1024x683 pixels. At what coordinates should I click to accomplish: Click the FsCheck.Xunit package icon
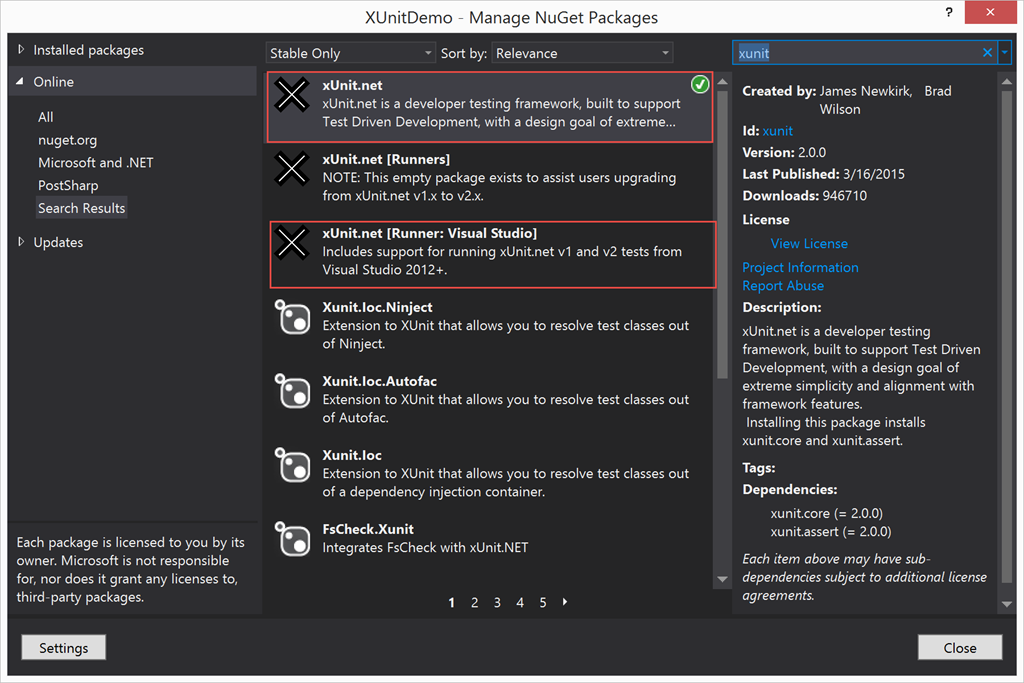(292, 539)
